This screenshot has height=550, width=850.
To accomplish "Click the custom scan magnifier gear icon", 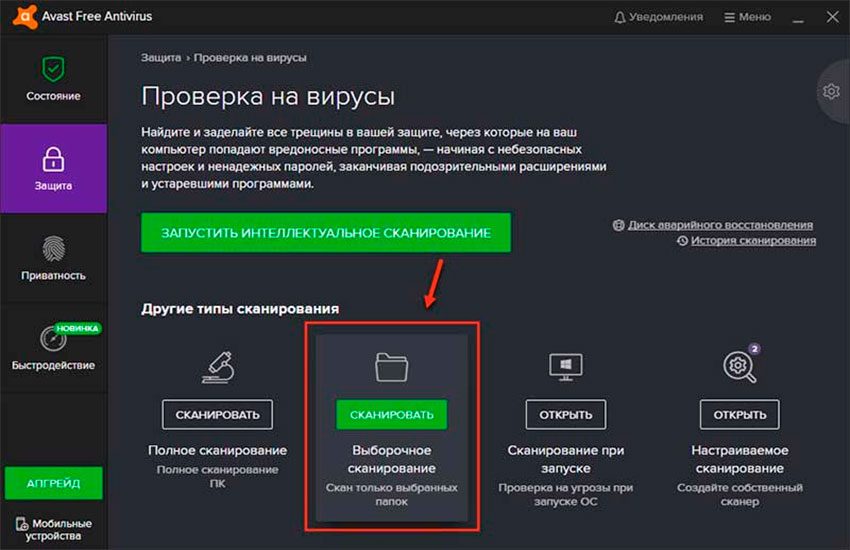I will pos(739,367).
